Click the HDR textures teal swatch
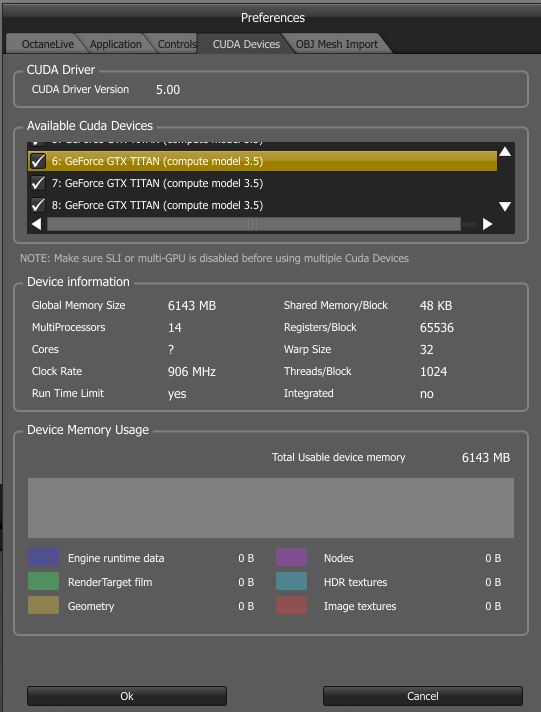The height and width of the screenshot is (712, 541). (x=292, y=581)
